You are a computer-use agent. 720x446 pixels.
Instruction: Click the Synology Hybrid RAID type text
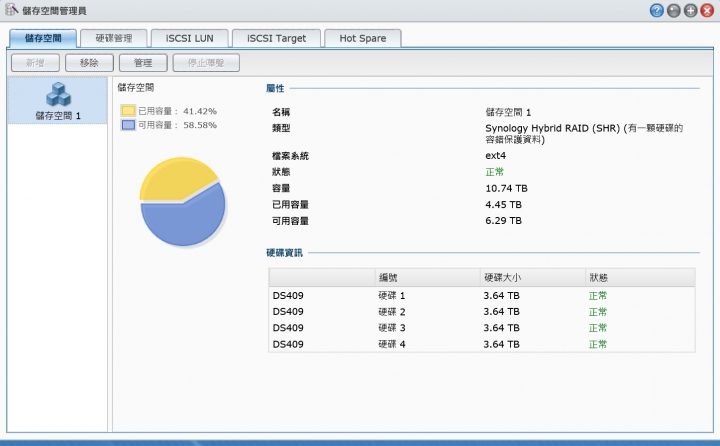pos(584,134)
